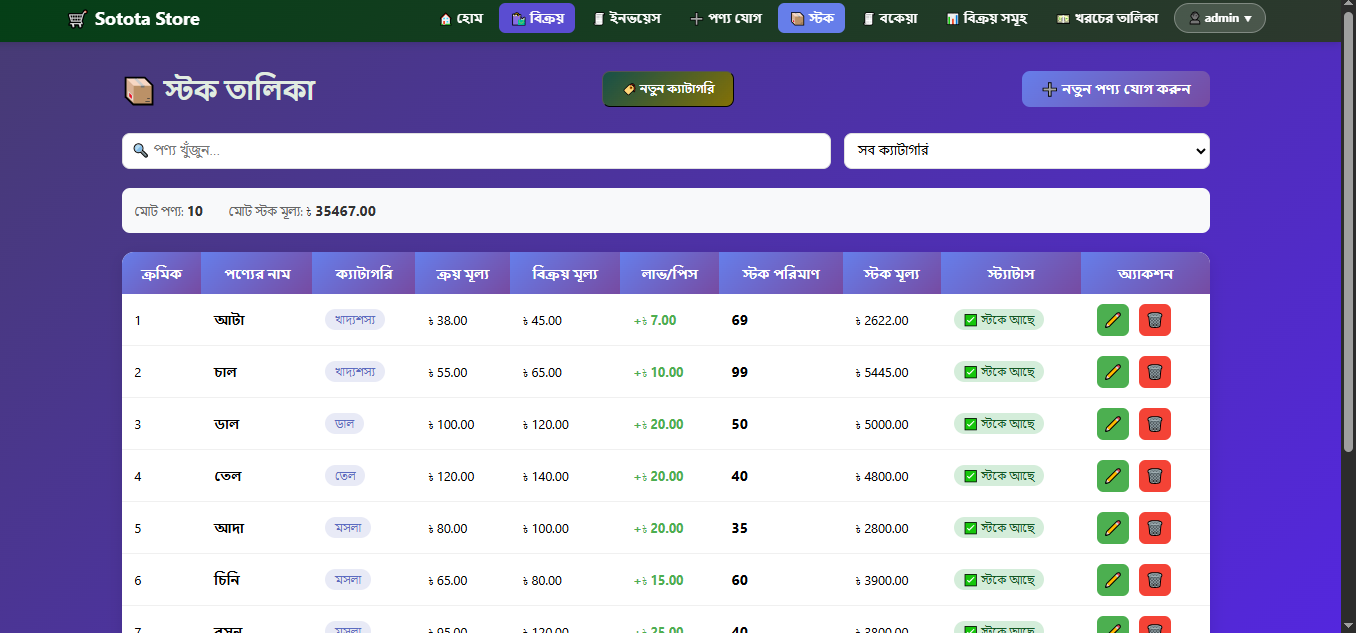
Task: Click the product name চিনি
Action: (x=227, y=580)
